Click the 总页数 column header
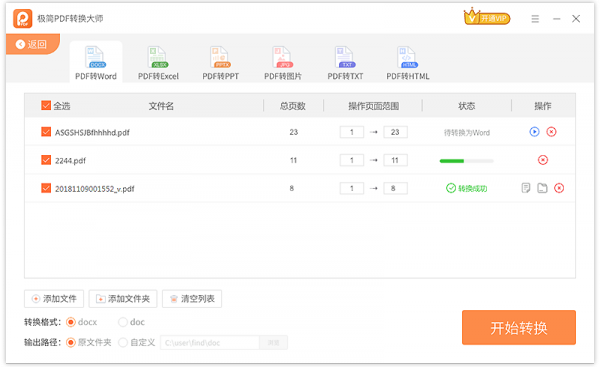 pos(293,106)
